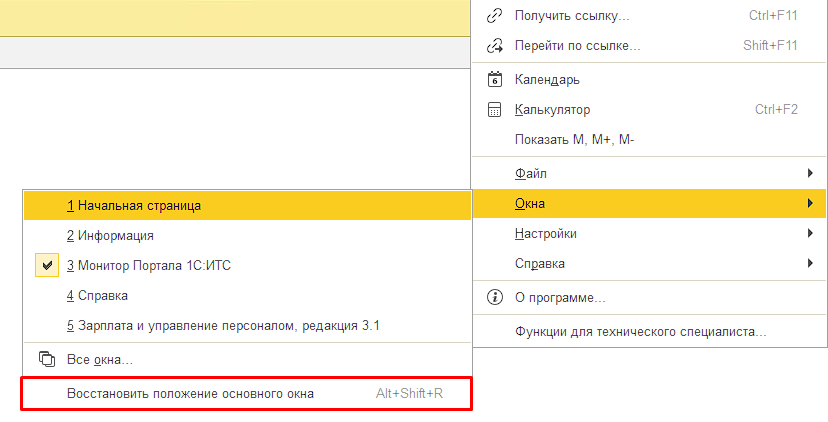Toggle the checkmark next to Монитор Портала 1С:ИТС
The height and width of the screenshot is (422, 828).
[47, 265]
